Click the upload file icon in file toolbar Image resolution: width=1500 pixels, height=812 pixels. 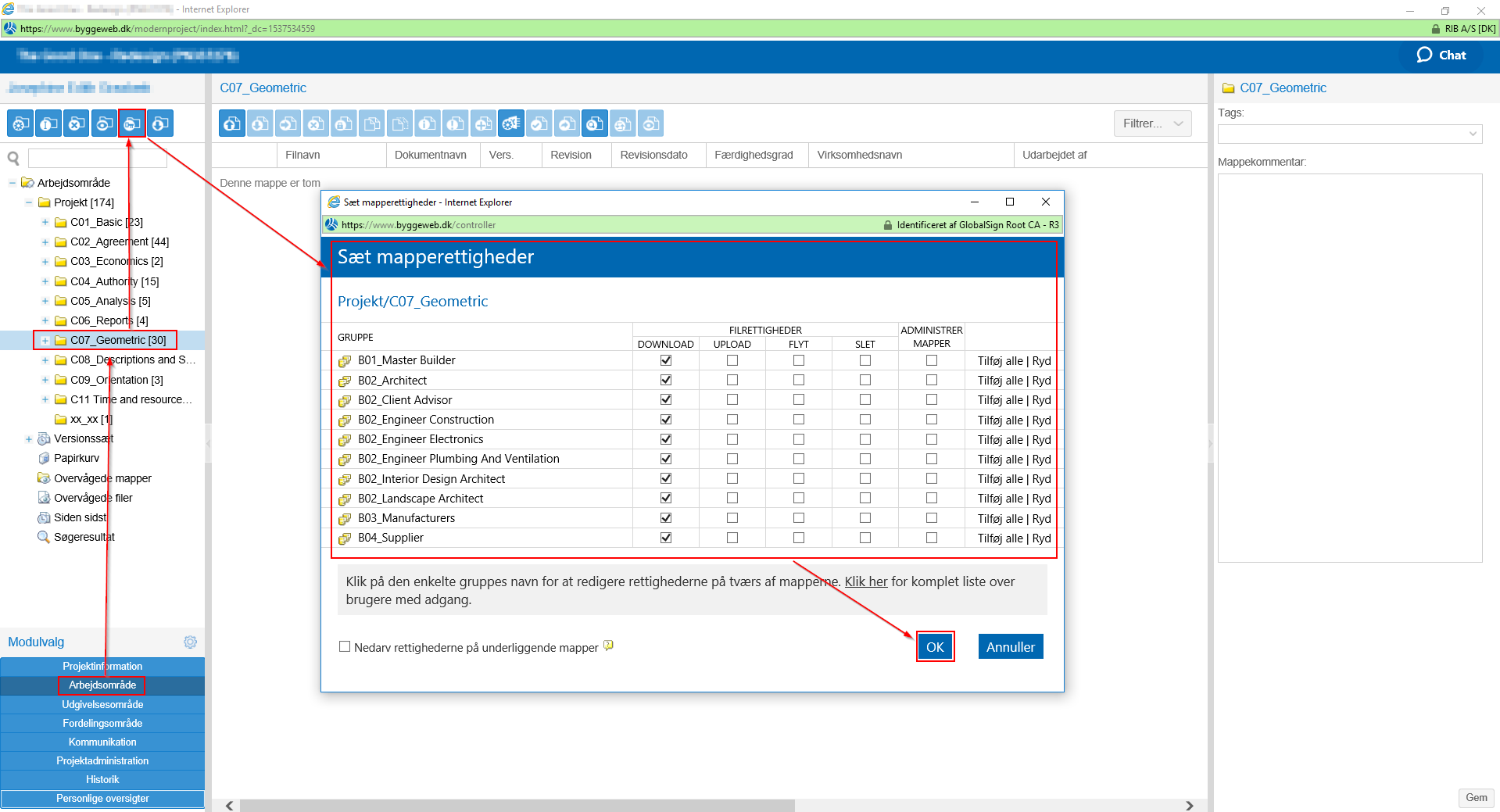point(232,123)
